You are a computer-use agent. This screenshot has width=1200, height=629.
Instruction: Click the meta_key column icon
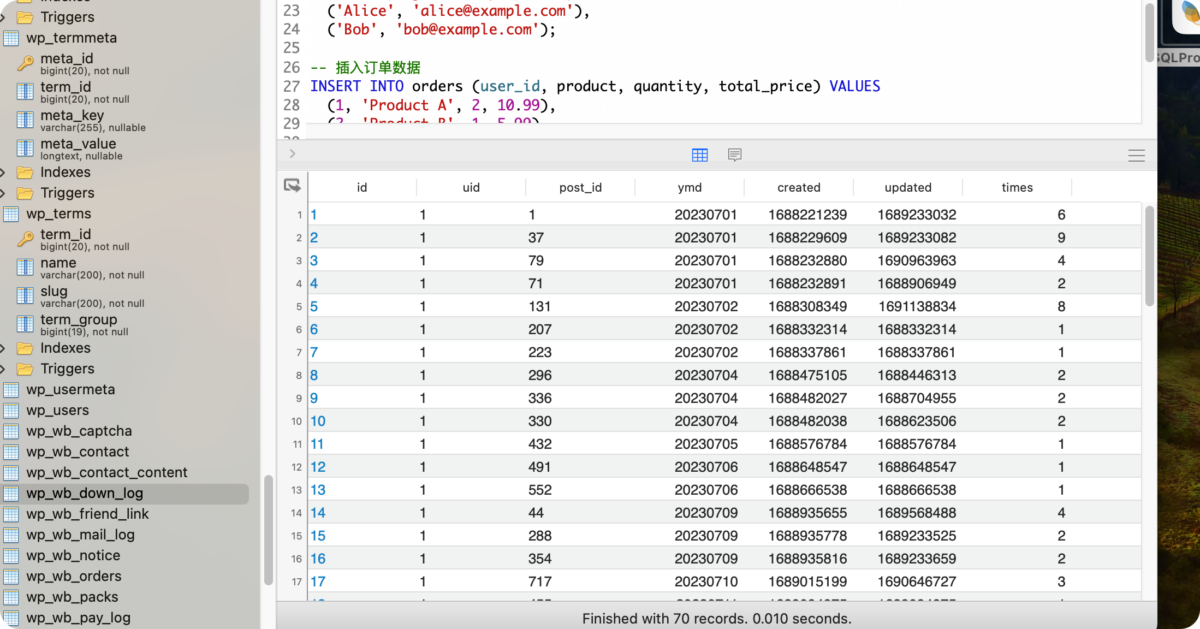(25, 121)
